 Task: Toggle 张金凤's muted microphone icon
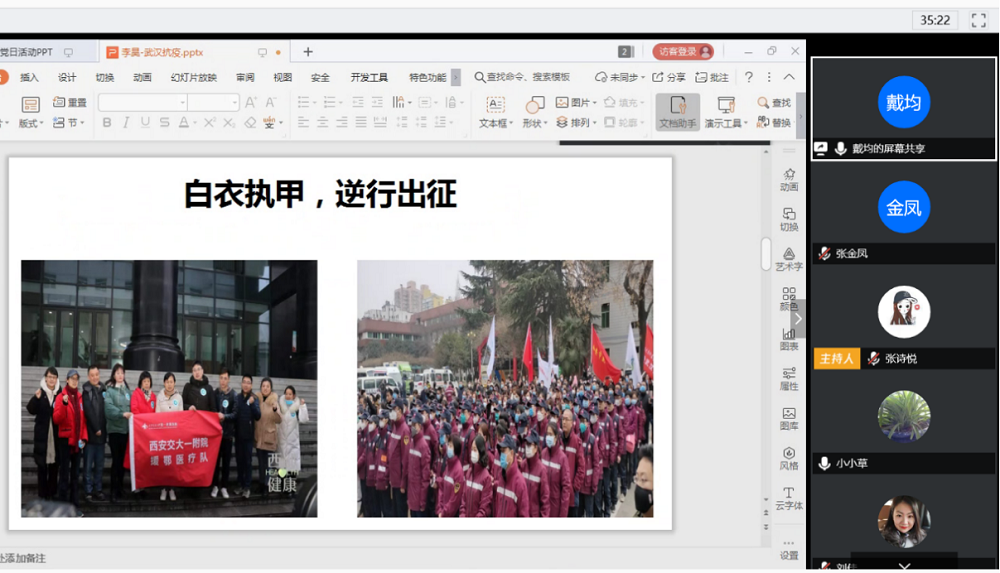click(824, 253)
